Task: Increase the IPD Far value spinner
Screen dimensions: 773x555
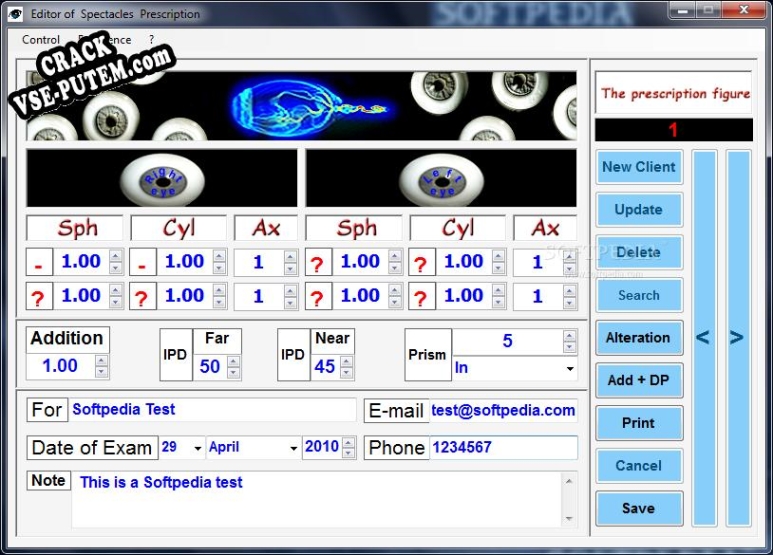Action: 234,361
